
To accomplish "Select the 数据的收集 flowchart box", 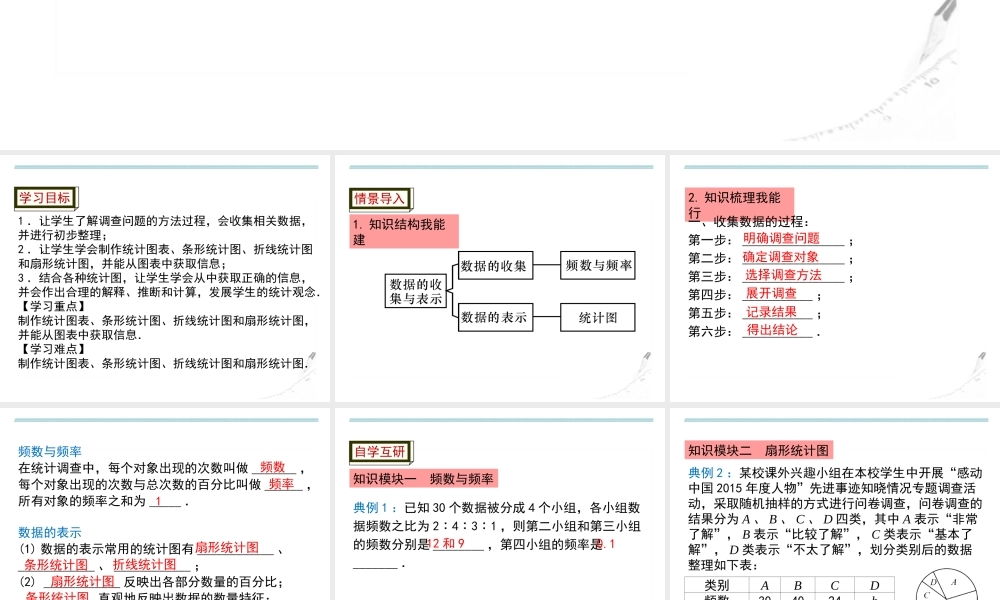I will 496,267.
